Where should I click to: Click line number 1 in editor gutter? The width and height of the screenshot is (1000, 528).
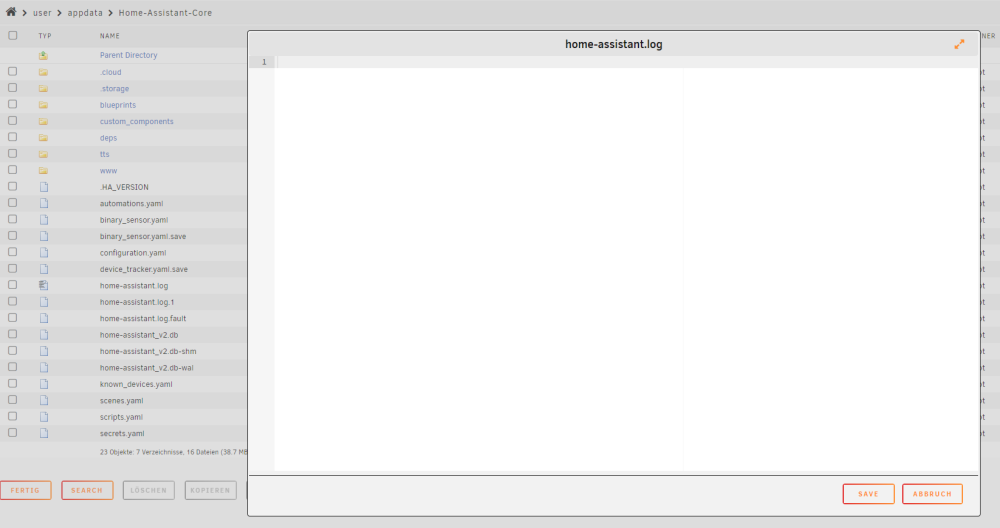point(263,62)
